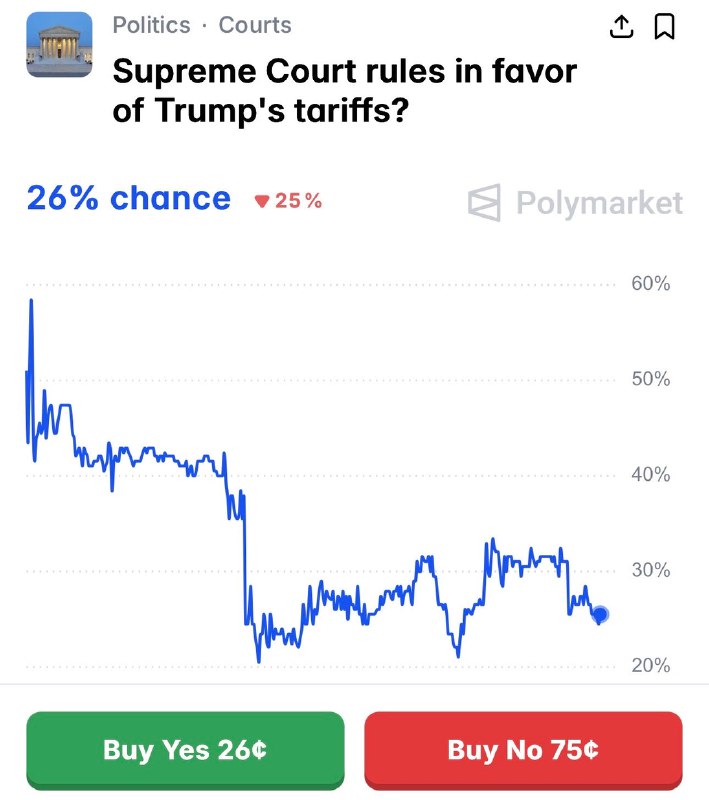Click the red heart indicator
Image resolution: width=709 pixels, height=800 pixels.
coord(261,200)
